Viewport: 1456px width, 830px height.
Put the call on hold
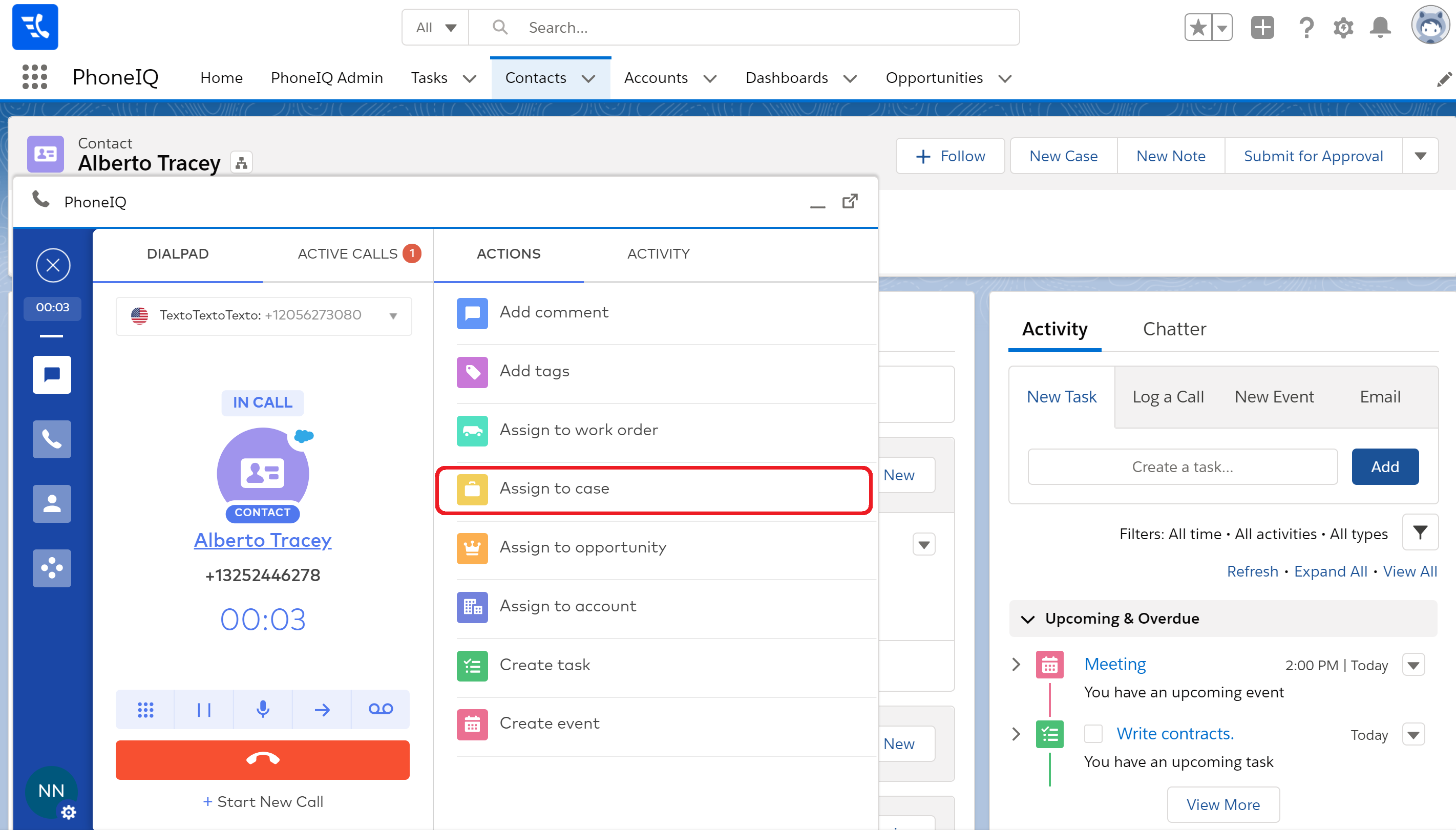203,709
